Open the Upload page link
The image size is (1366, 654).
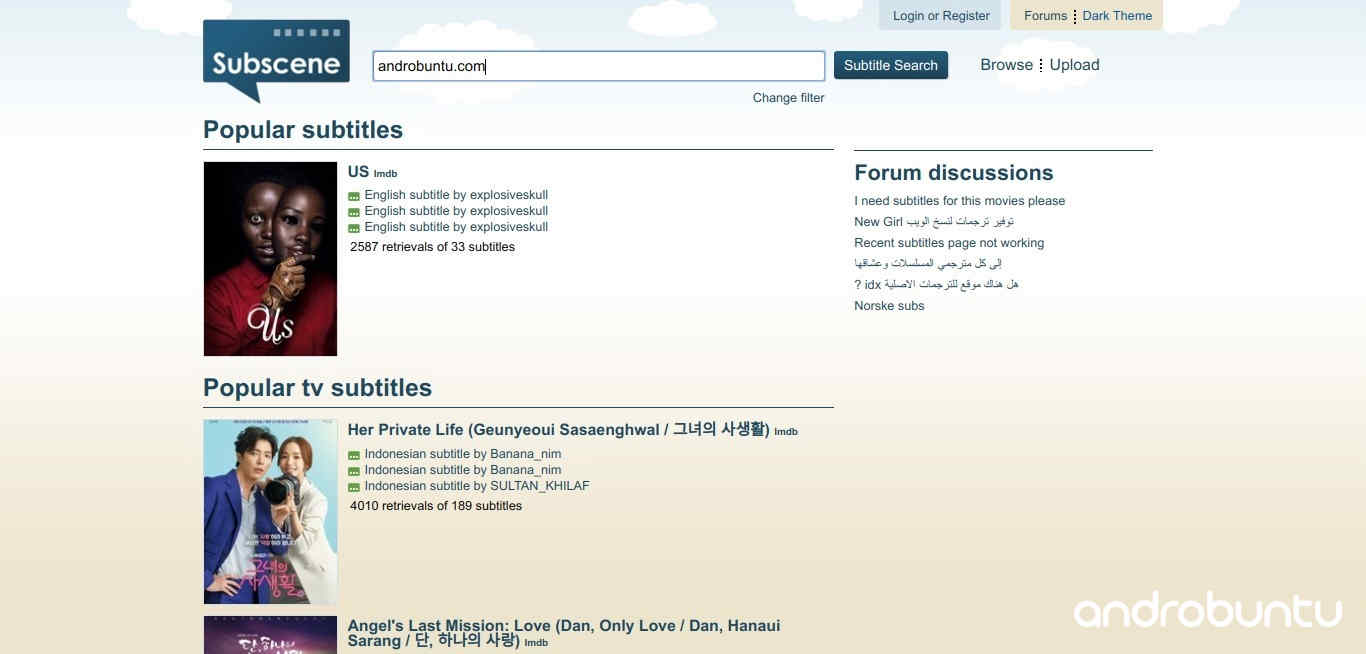pyautogui.click(x=1074, y=65)
